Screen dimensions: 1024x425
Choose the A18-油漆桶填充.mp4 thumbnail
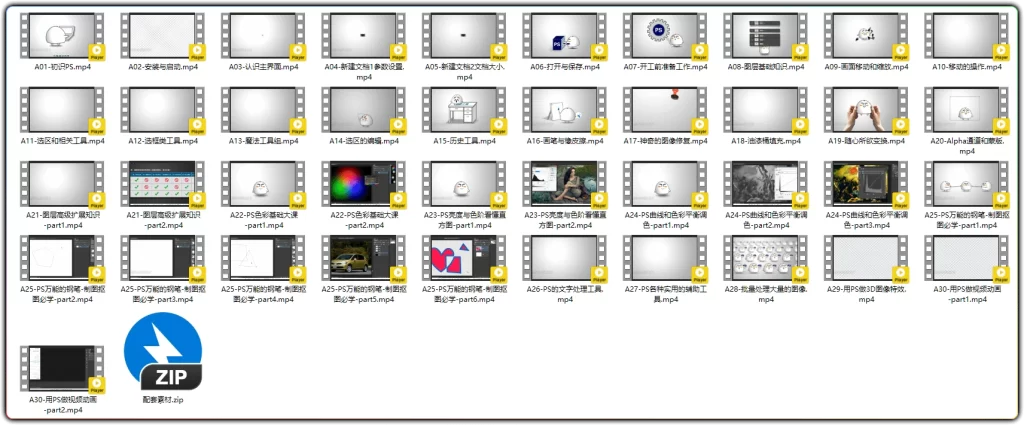tap(766, 110)
